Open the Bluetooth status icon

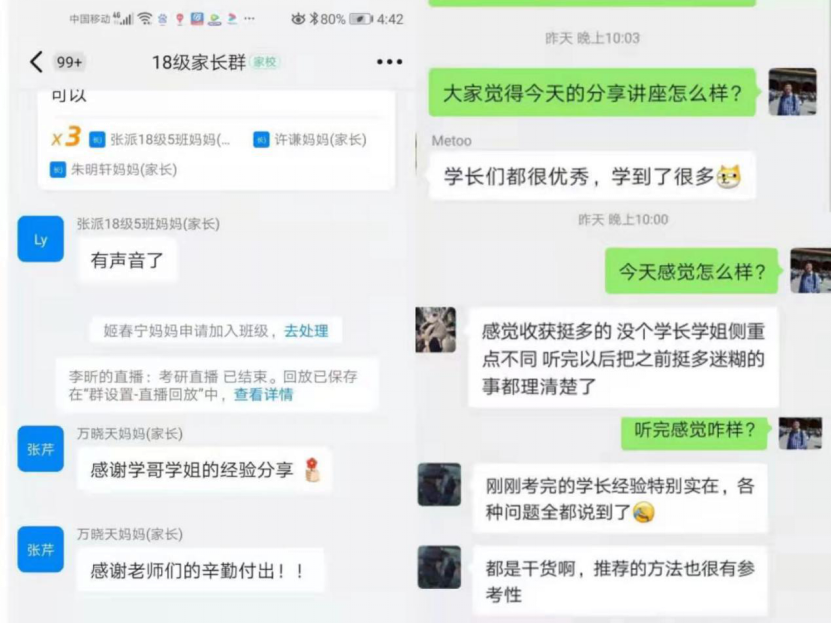(x=314, y=19)
